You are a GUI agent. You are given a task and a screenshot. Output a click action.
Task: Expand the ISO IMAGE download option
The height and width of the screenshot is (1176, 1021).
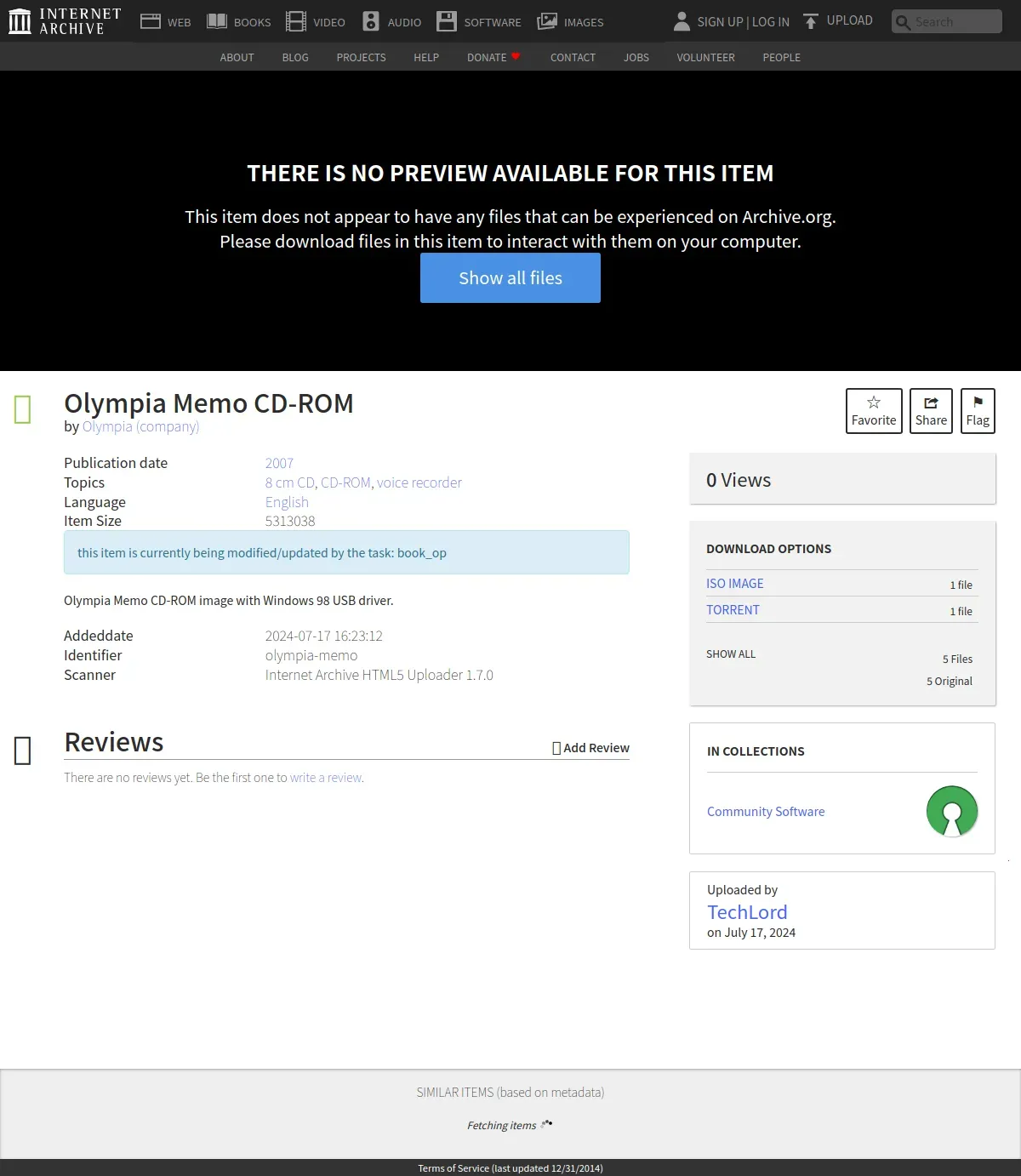(734, 584)
